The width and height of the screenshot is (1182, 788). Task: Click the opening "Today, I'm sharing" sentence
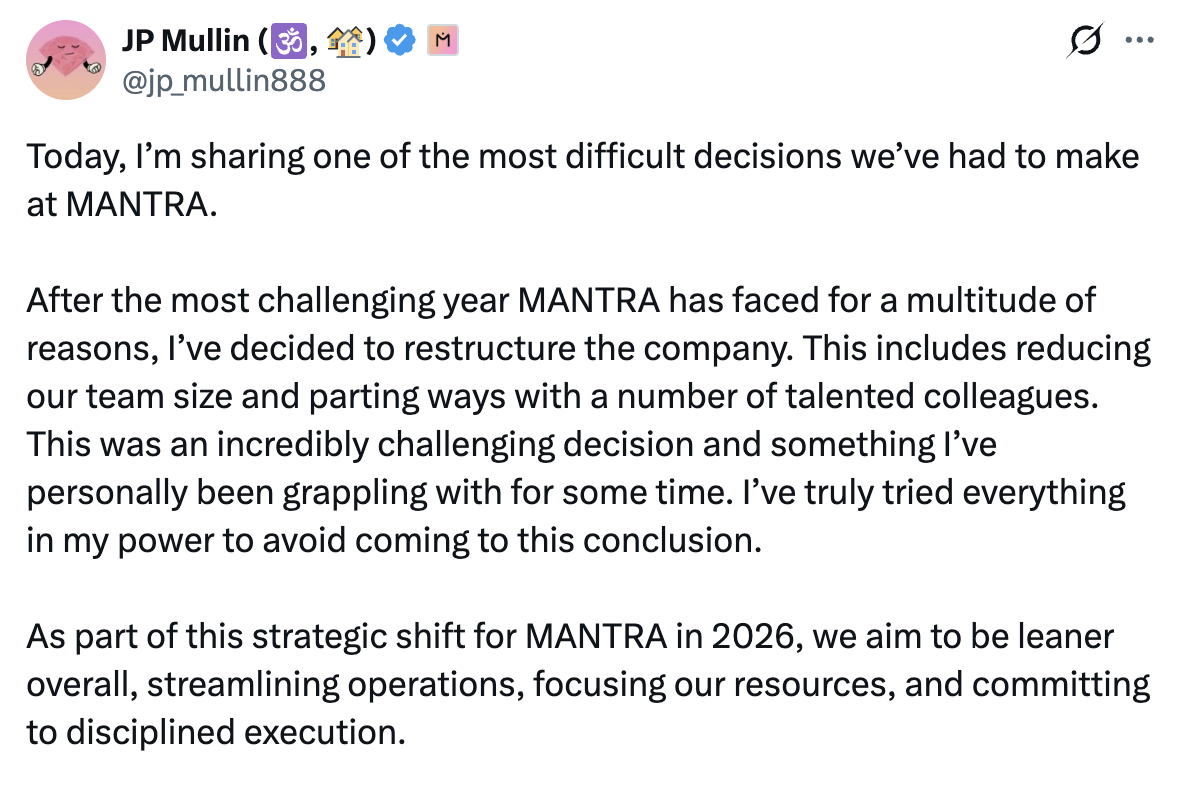[580, 157]
